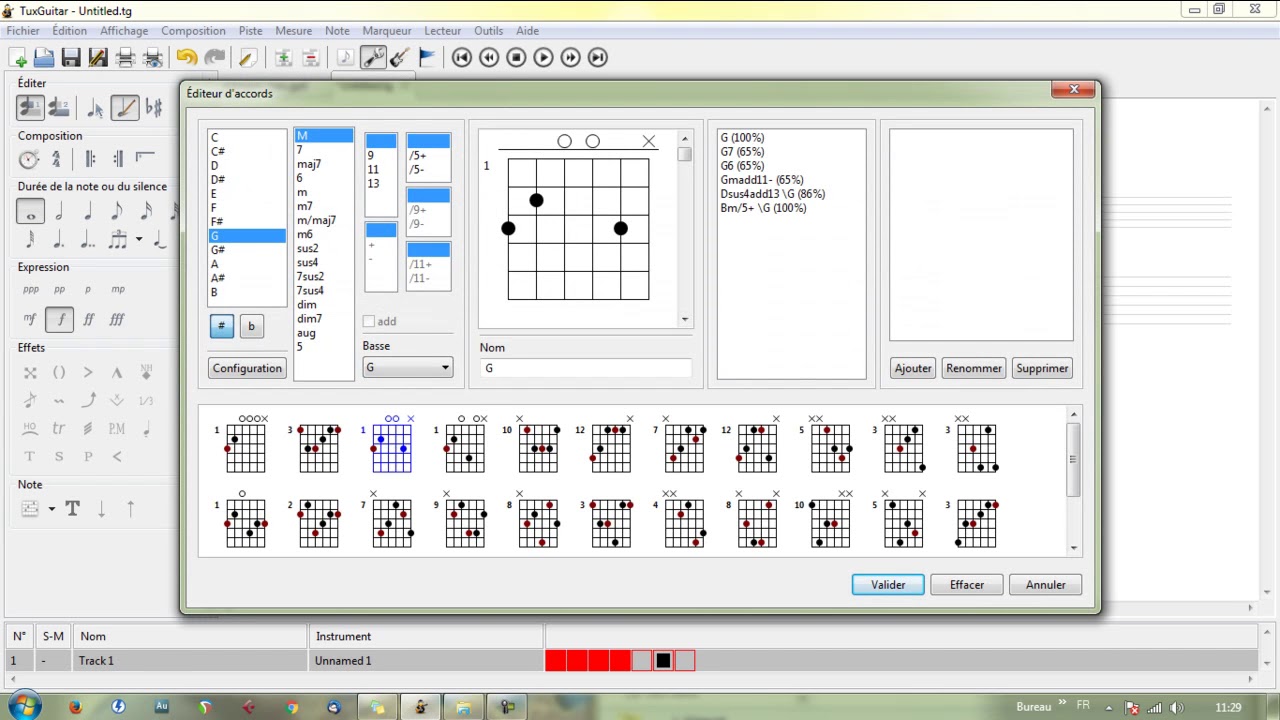Toggle the note selection mode icon
Viewport: 1280px width, 720px height.
click(96, 107)
